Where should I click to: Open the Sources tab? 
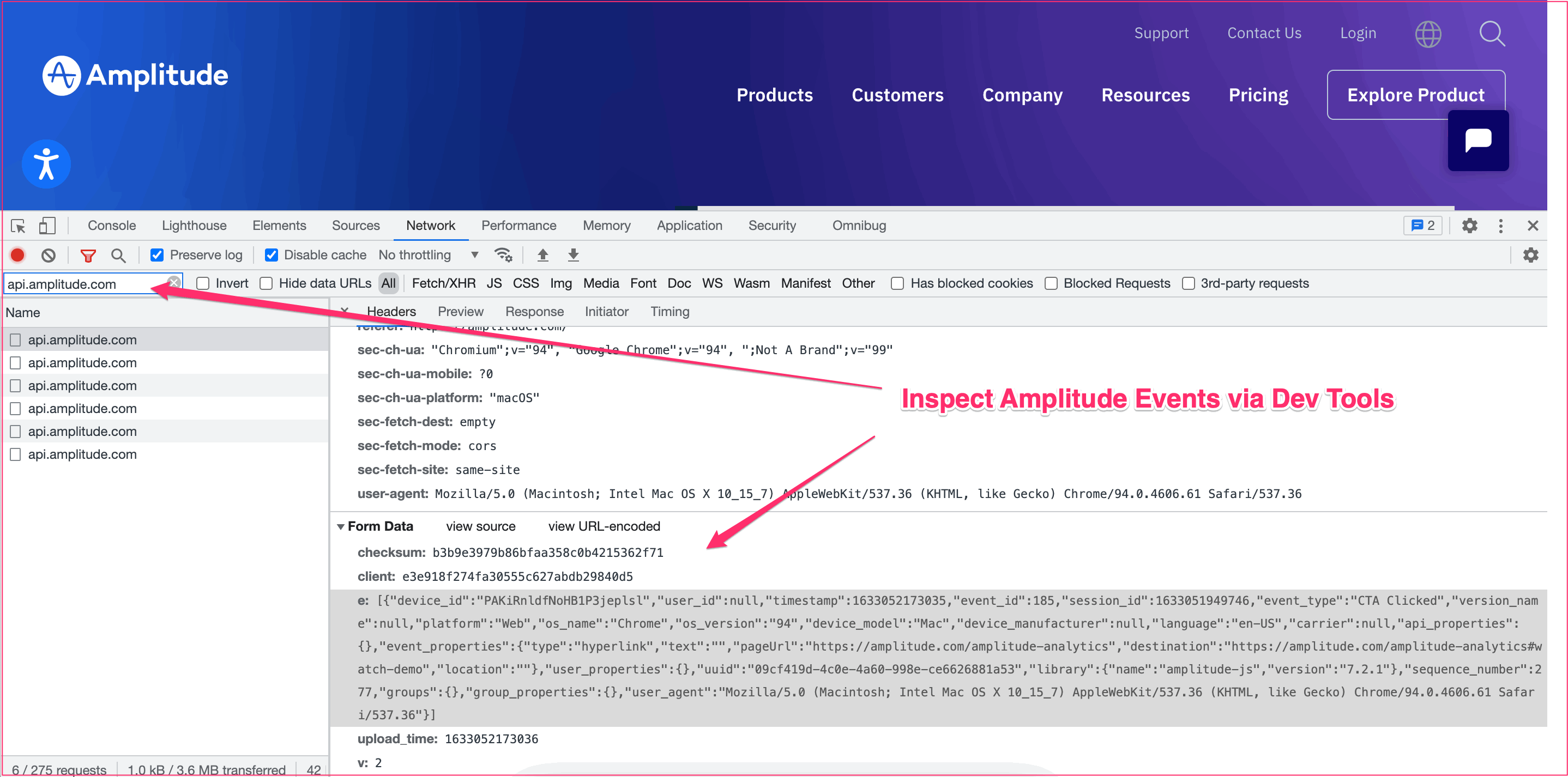(355, 226)
